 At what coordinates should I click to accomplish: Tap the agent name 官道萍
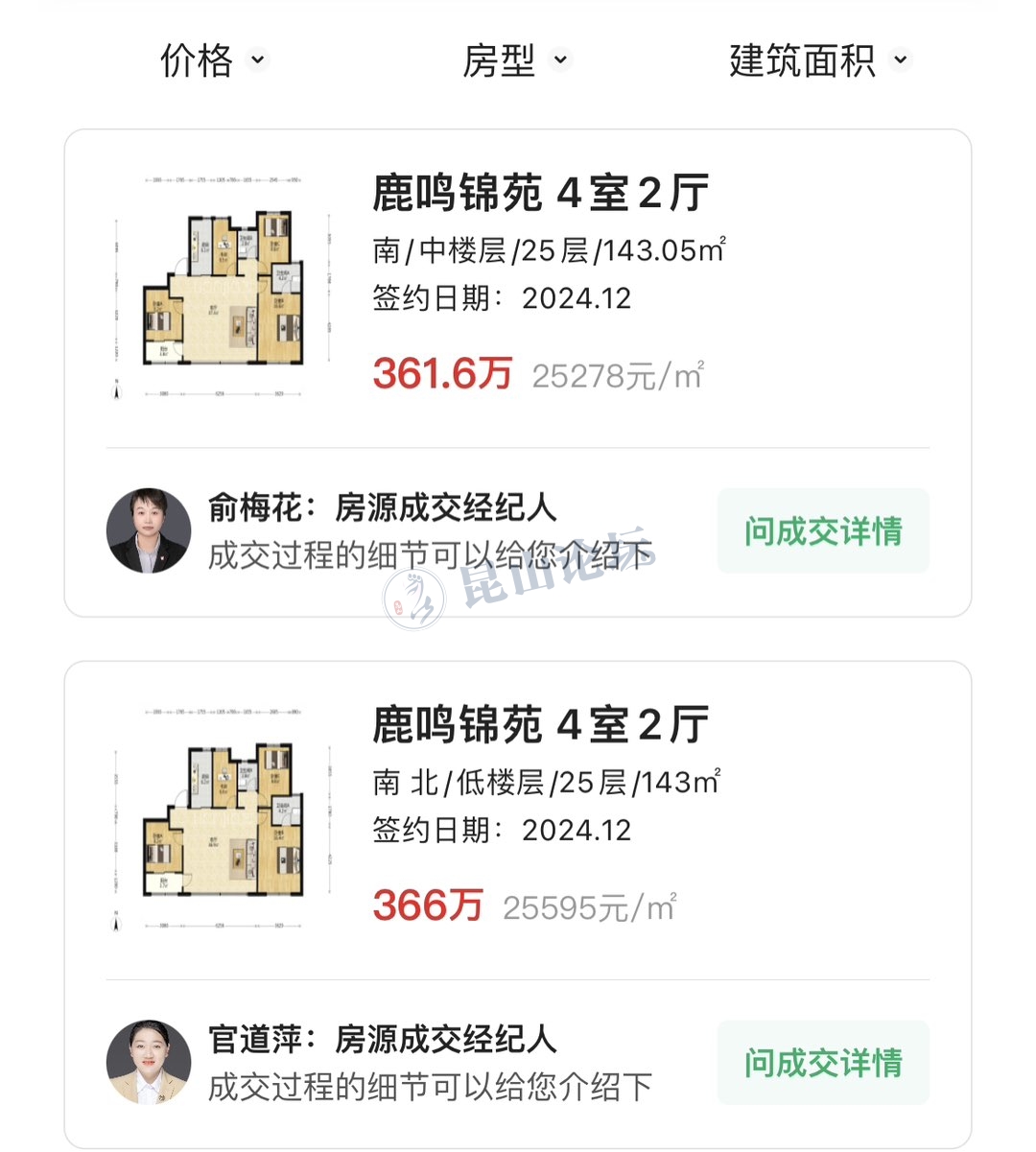point(254,1039)
